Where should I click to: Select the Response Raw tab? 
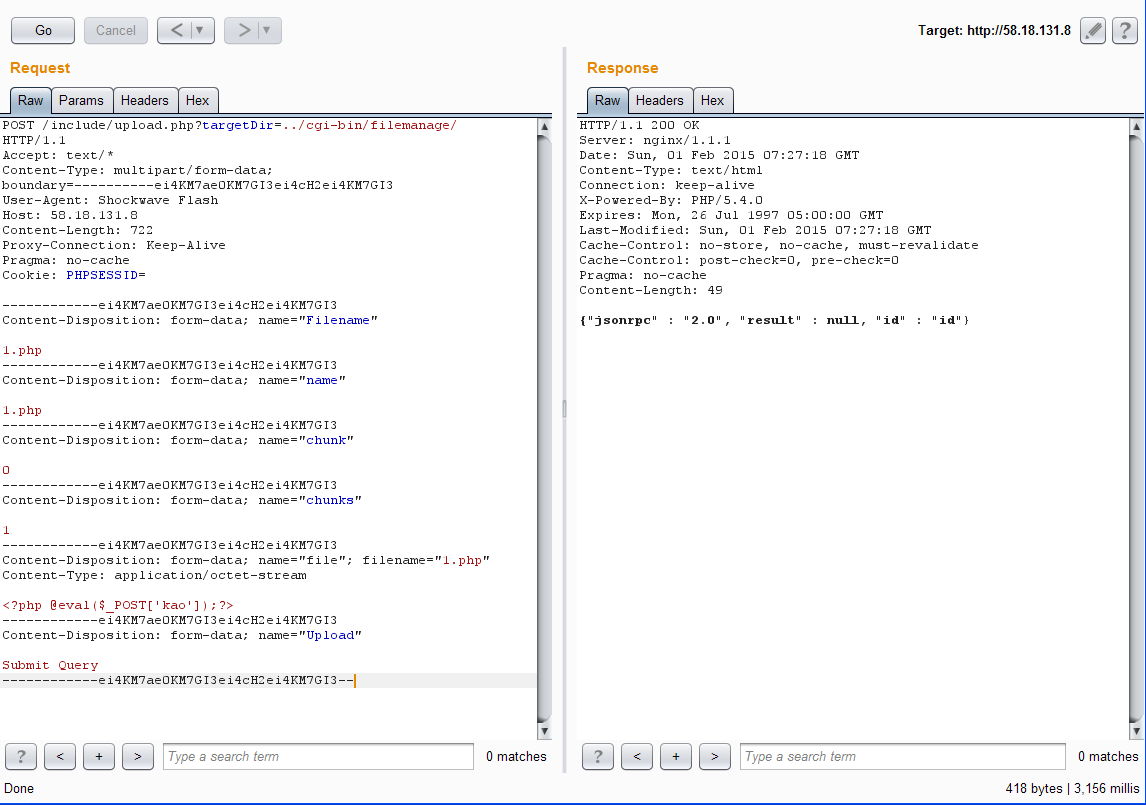point(607,100)
